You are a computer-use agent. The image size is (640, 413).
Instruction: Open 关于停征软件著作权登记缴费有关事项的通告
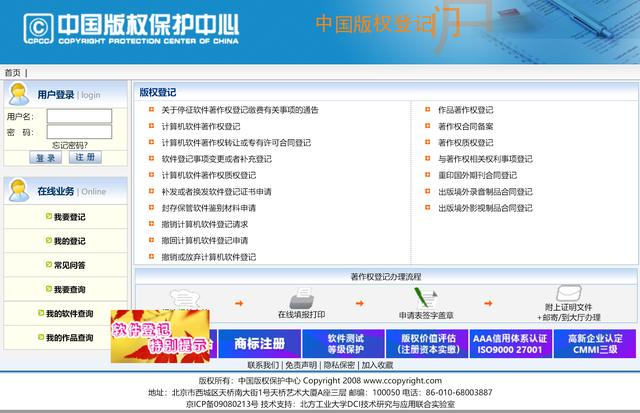pos(240,110)
